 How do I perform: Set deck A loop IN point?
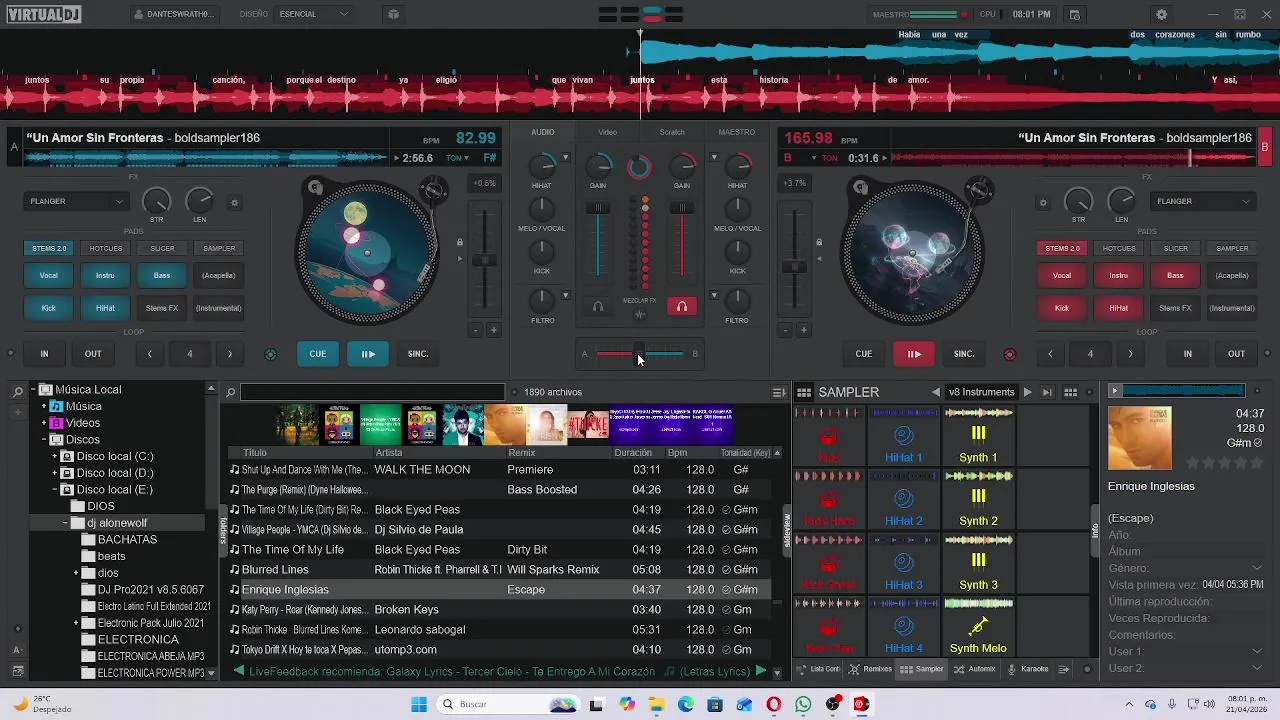[x=44, y=354]
